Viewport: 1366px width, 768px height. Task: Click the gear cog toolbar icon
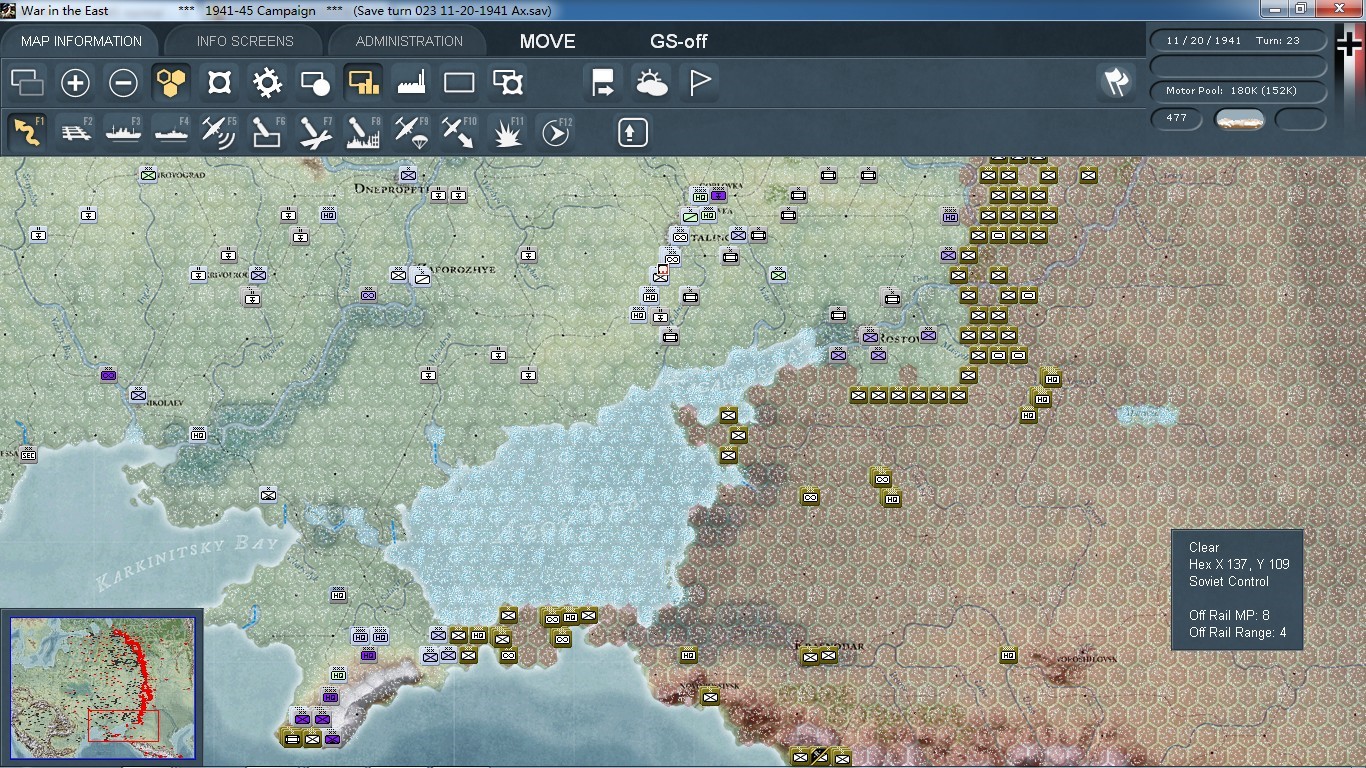tap(267, 82)
